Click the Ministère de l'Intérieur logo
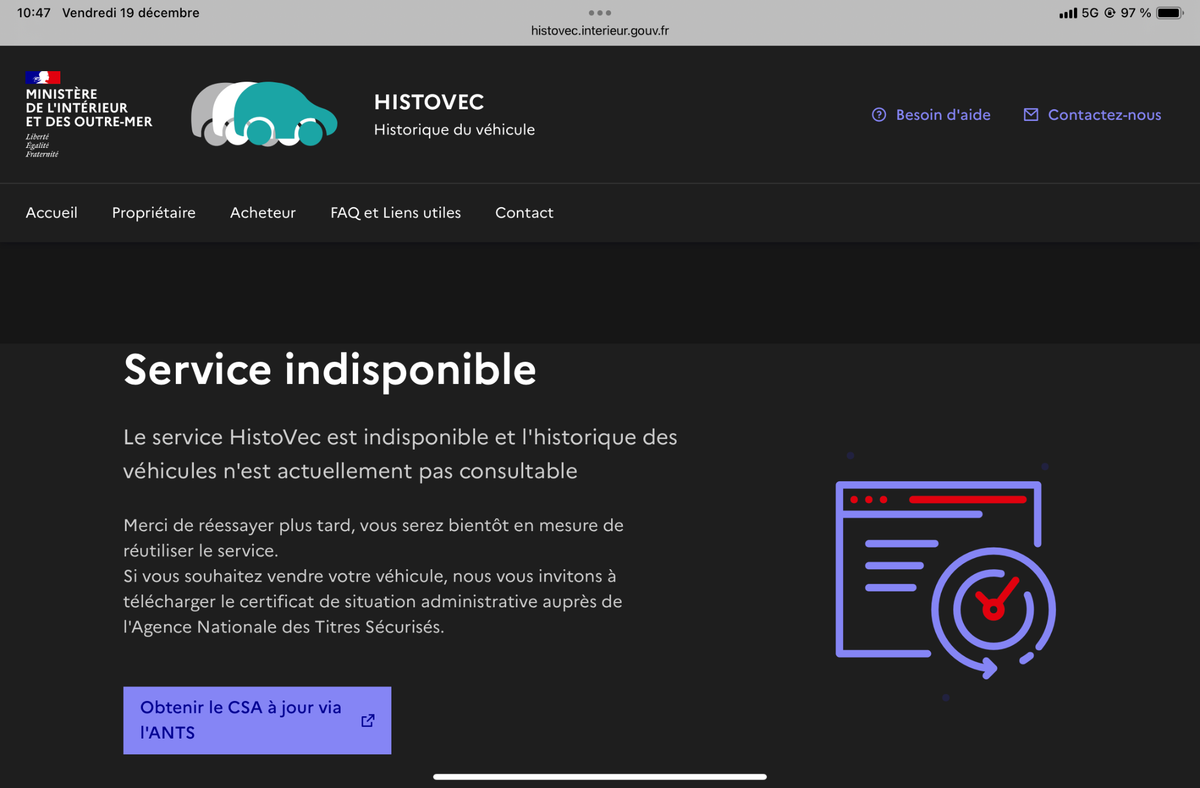1200x788 pixels. 88,114
